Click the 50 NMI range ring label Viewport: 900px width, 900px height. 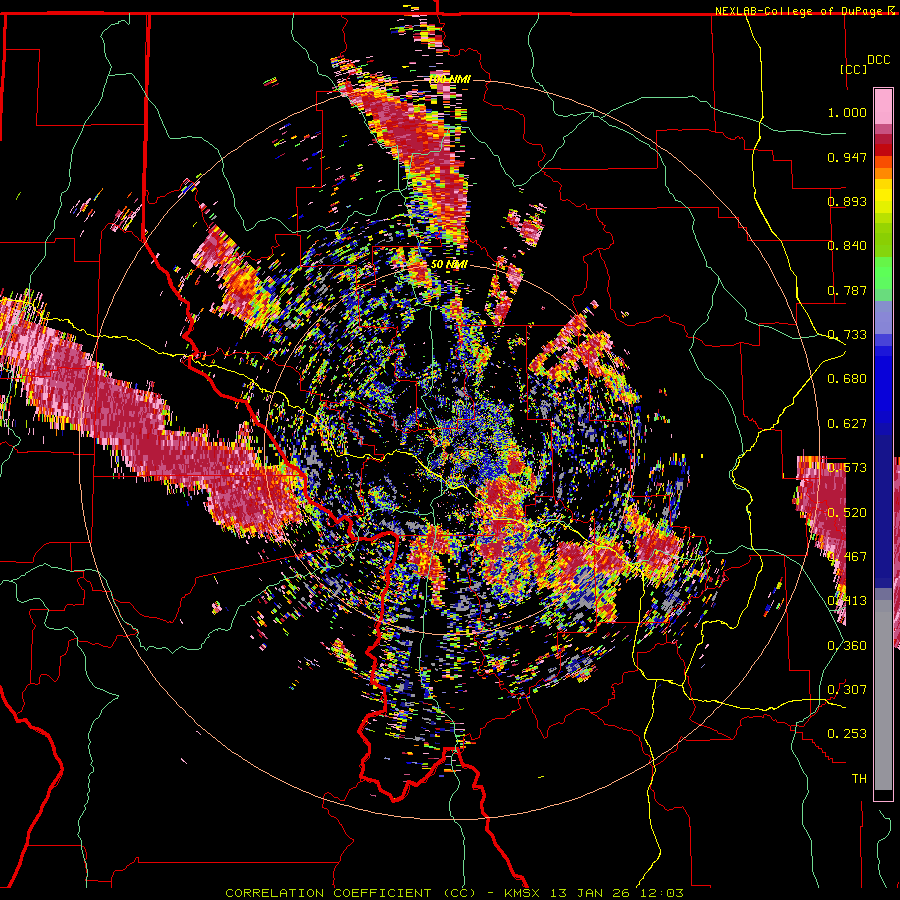coord(449,264)
